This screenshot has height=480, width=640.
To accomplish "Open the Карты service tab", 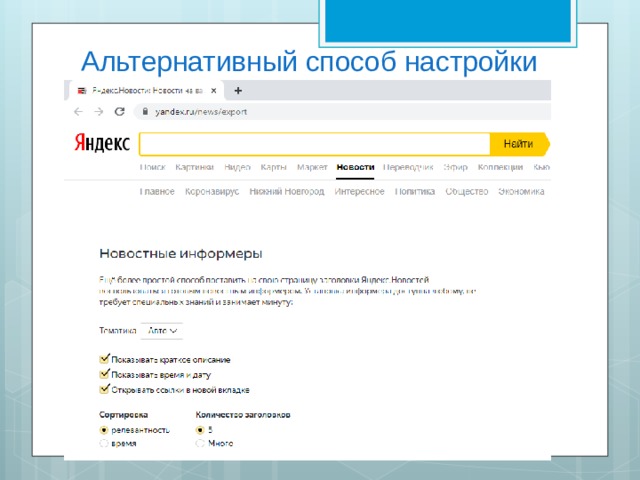I will (273, 167).
